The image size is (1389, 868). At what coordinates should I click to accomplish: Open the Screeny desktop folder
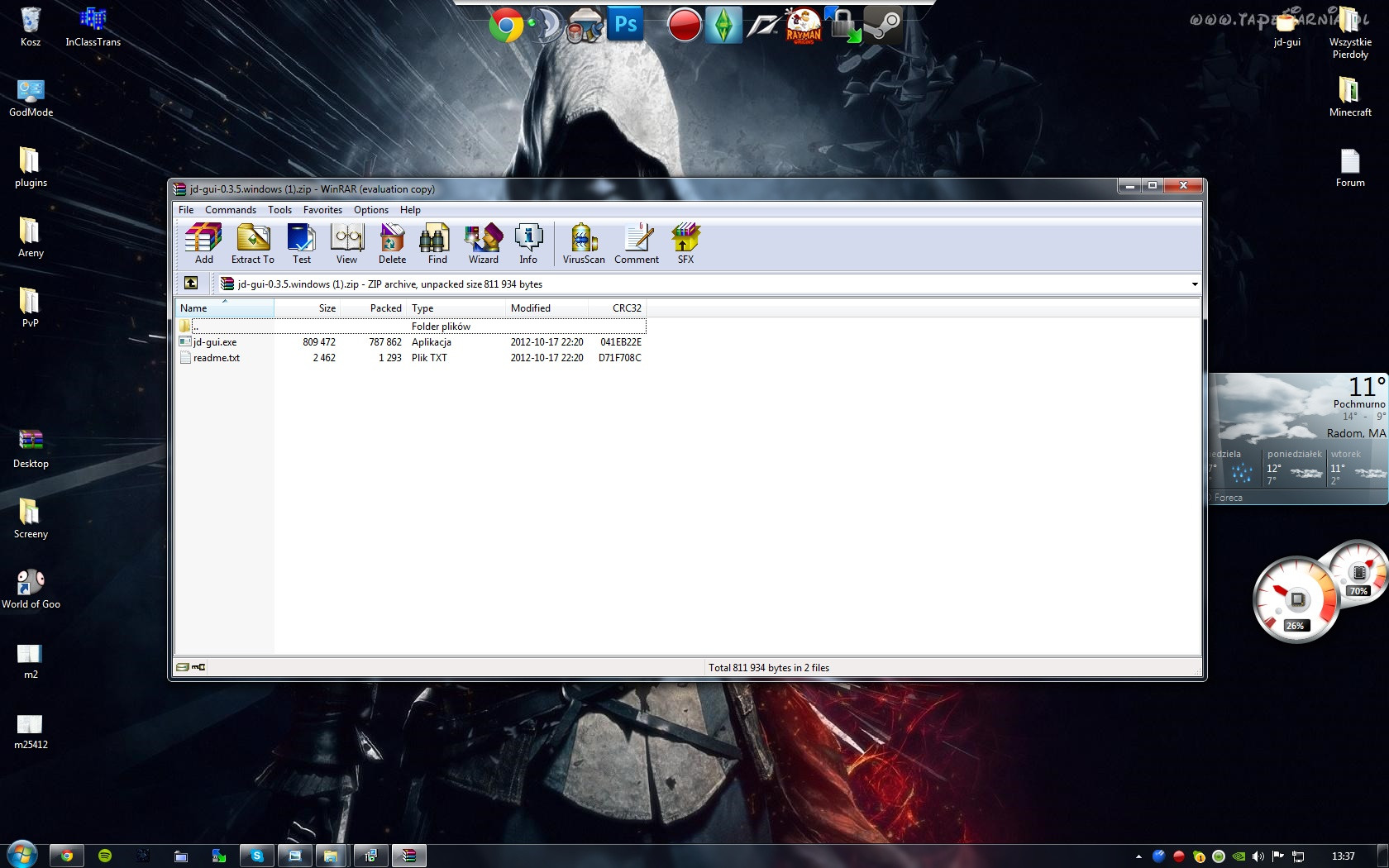point(31,518)
